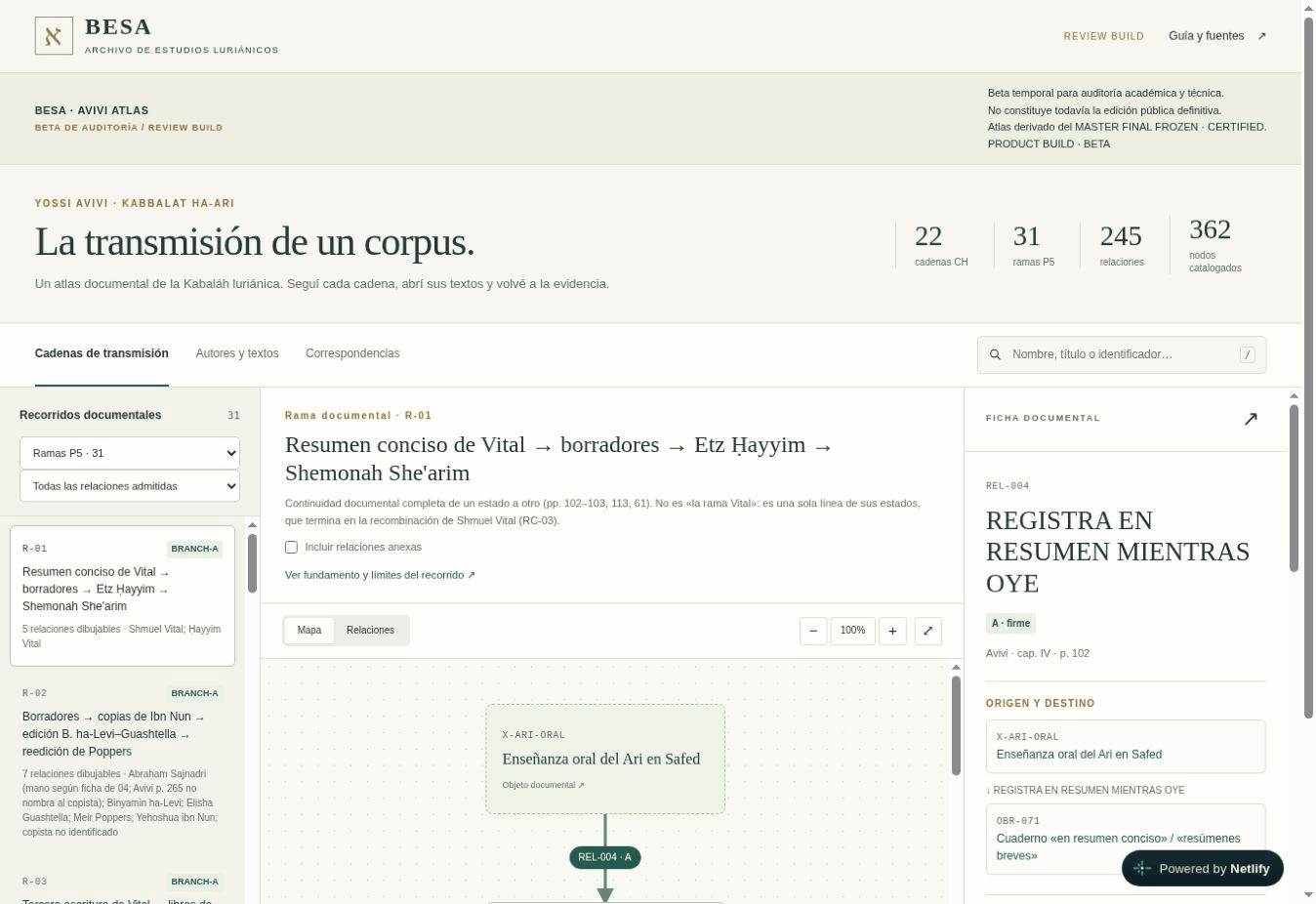Click the Powered by Netlify badge
Screen dimensions: 1316x904
pos(1203,868)
